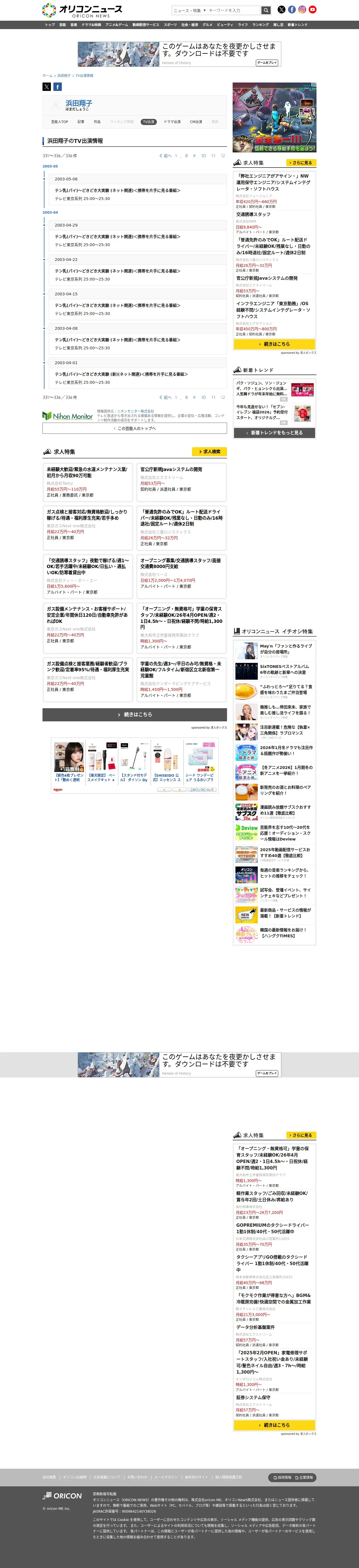The image size is (359, 1568).
Task: Switch to CM出演 profile tab
Action: click(196, 122)
